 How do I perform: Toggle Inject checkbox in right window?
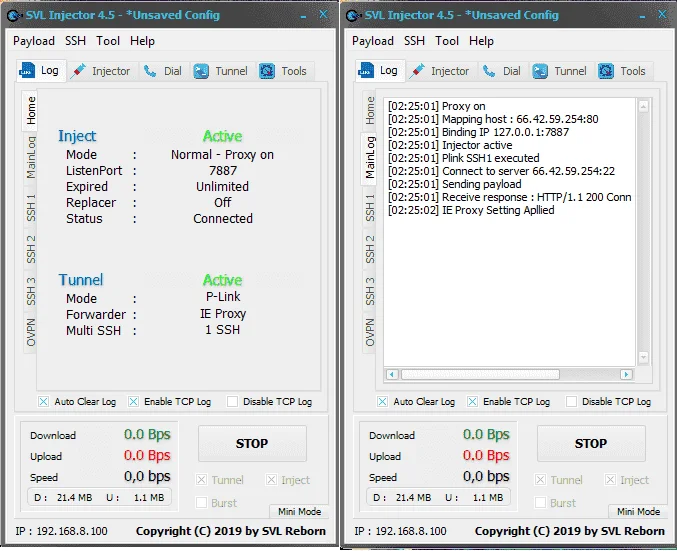610,480
